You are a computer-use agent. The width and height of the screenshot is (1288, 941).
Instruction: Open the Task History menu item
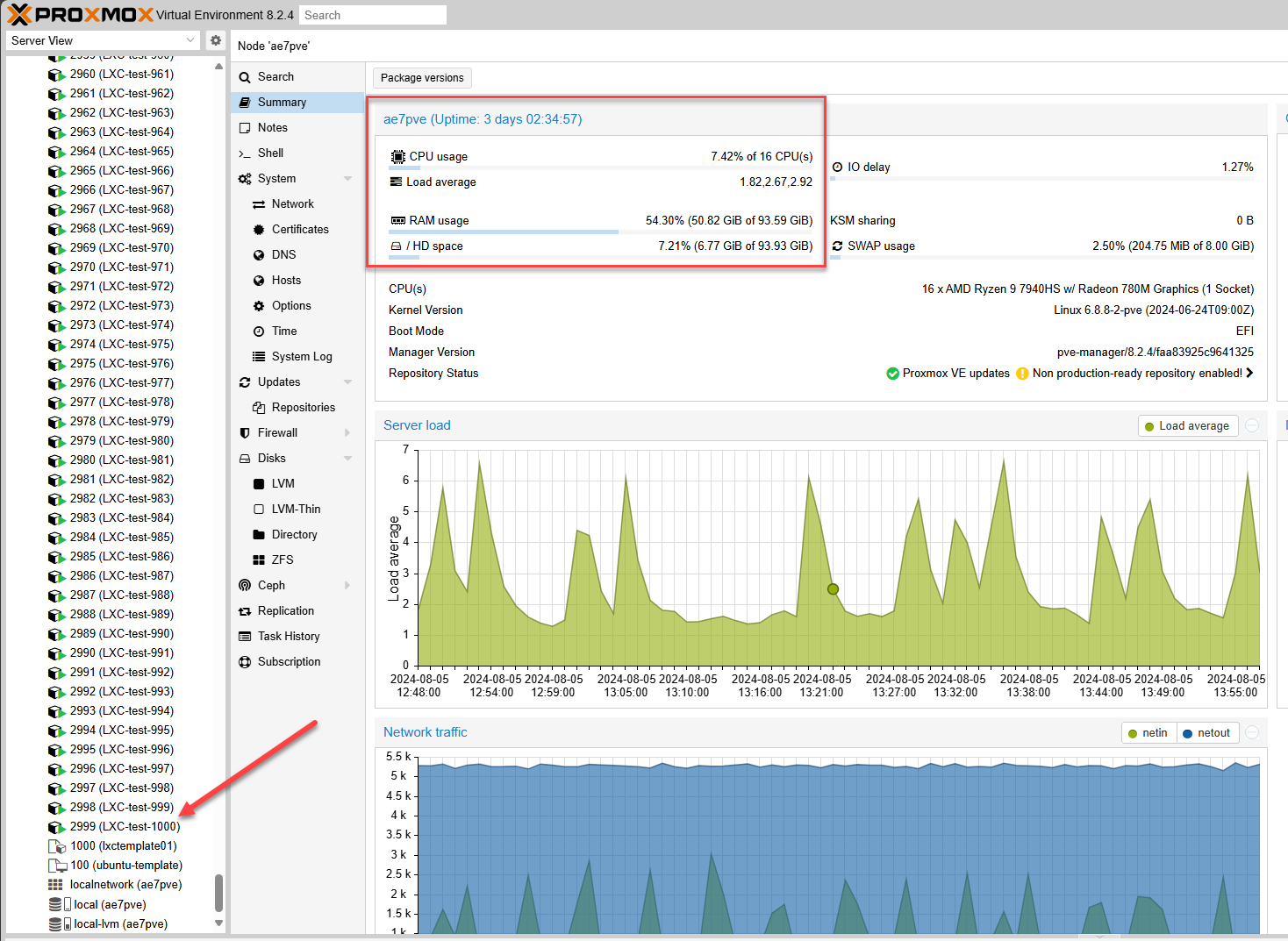289,637
